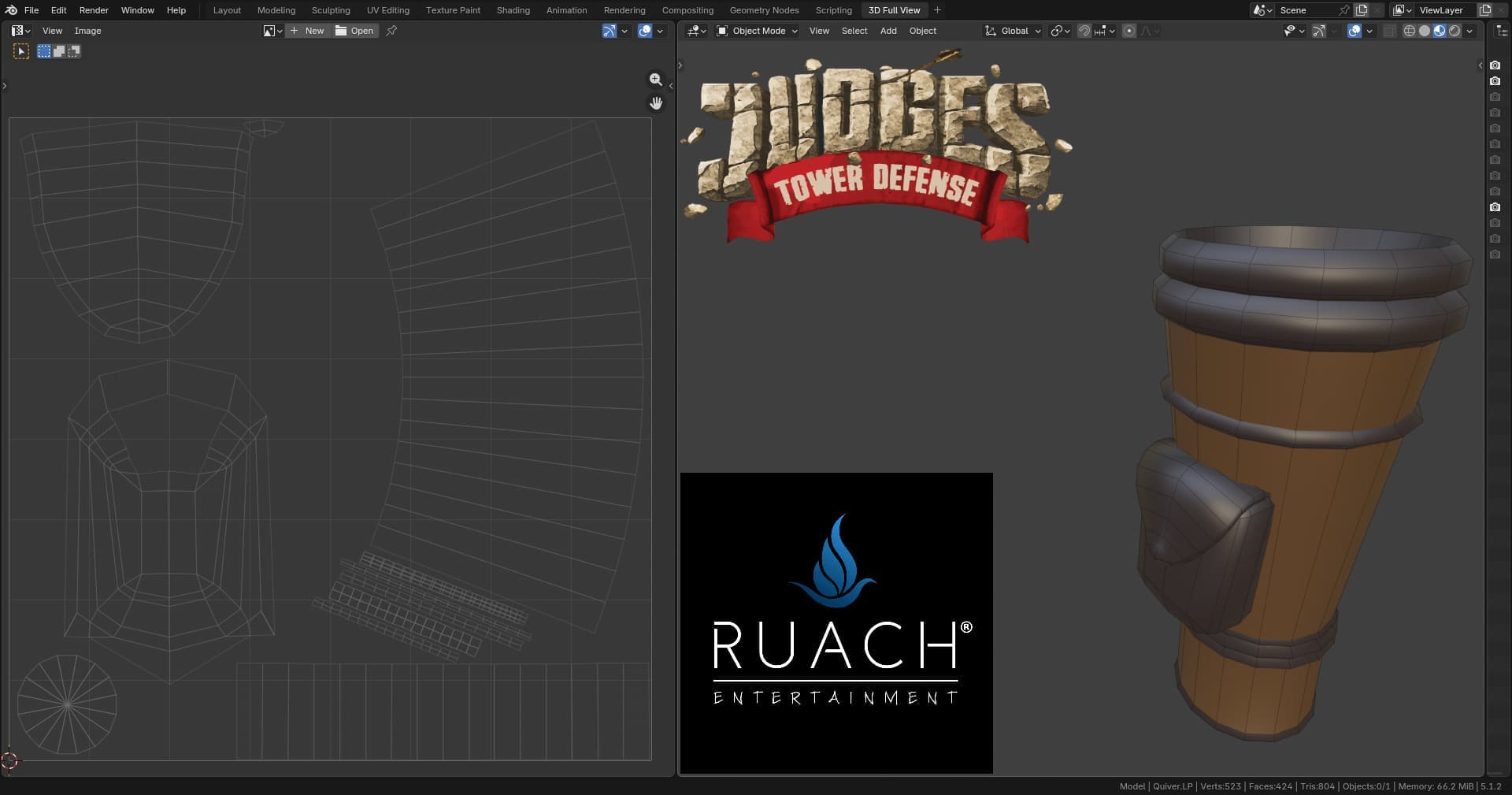
Task: Select solid viewport shading
Action: pos(1425,31)
